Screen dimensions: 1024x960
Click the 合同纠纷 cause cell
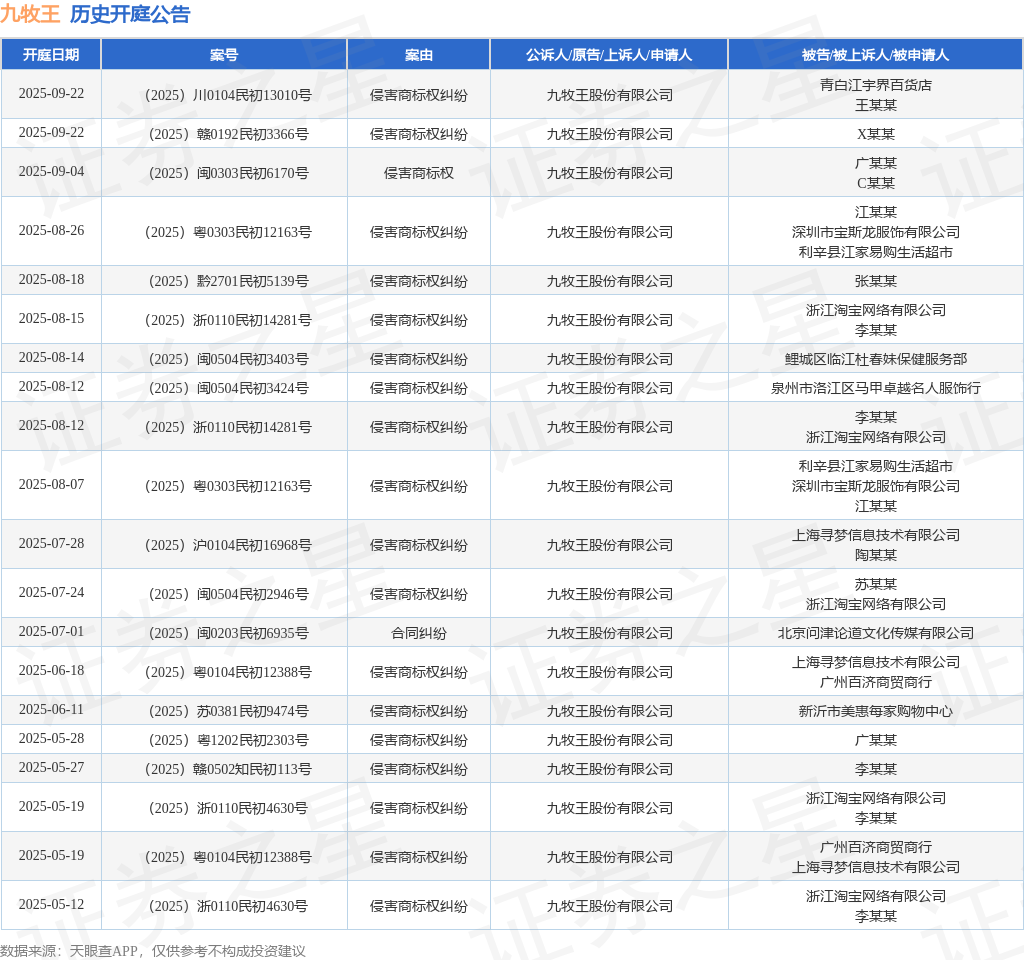click(x=419, y=633)
